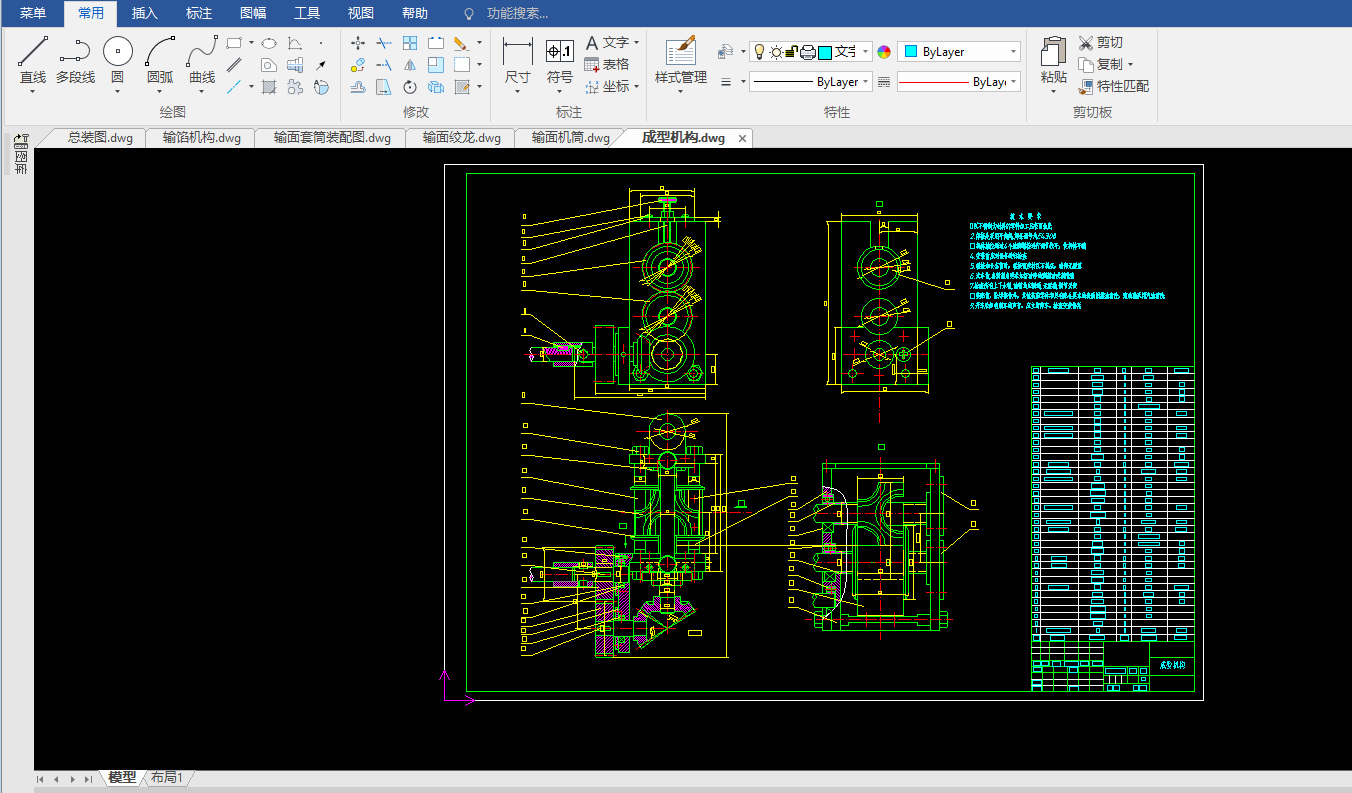Click the 符号 symbol annotation icon
The width and height of the screenshot is (1352, 793).
tap(560, 52)
